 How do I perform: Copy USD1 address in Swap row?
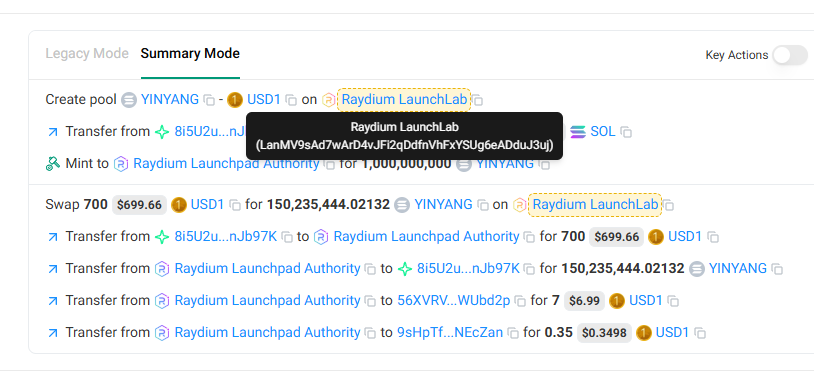[235, 205]
